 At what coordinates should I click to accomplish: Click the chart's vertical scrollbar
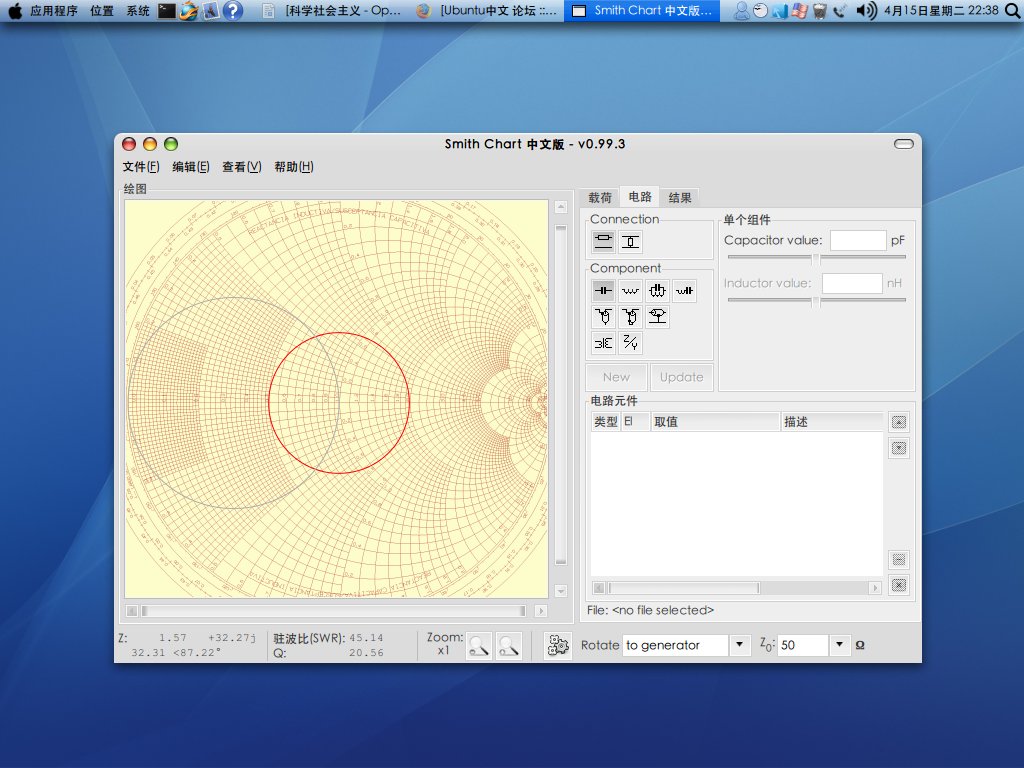pyautogui.click(x=561, y=395)
